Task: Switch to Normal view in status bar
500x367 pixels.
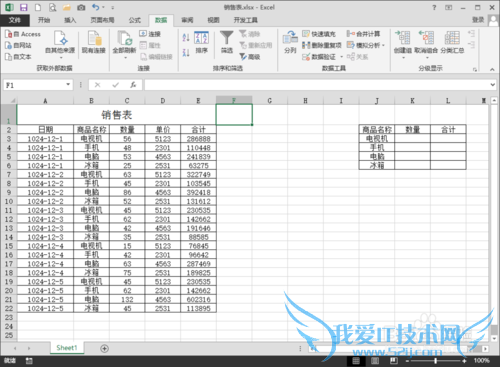Action: pos(356,361)
